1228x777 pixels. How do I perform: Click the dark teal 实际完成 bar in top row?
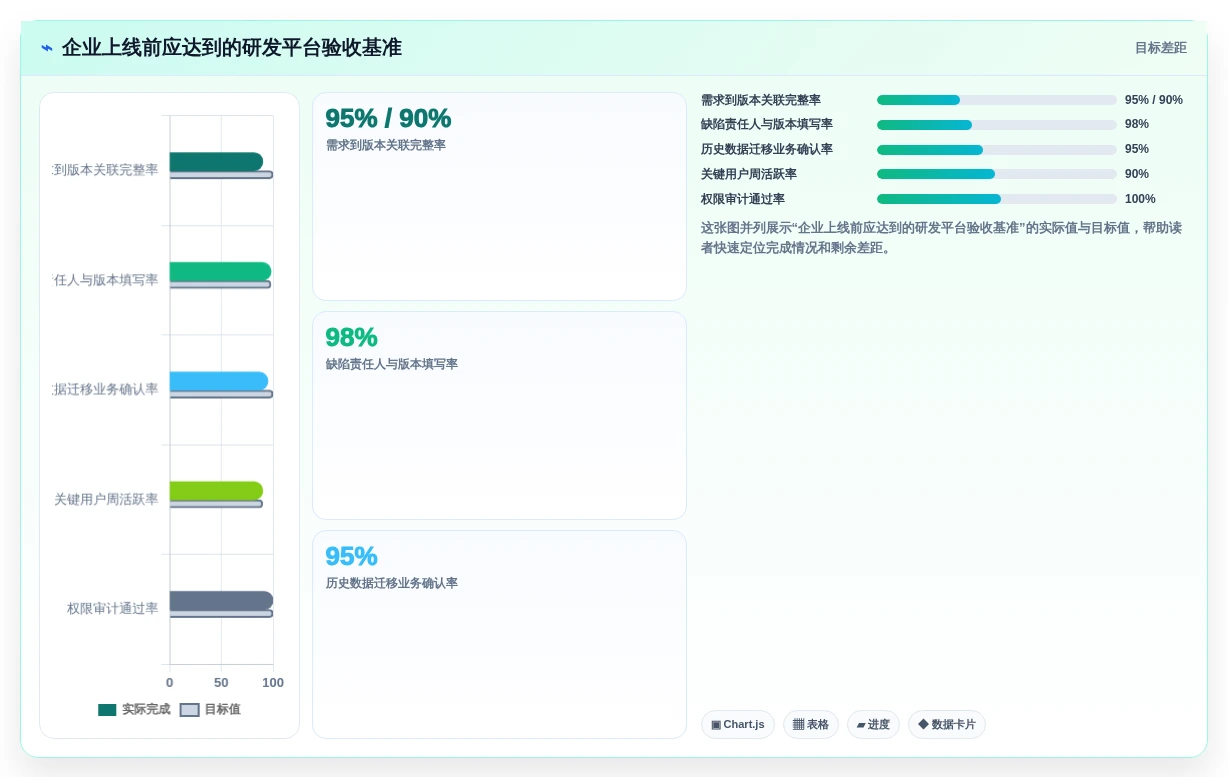tap(216, 162)
